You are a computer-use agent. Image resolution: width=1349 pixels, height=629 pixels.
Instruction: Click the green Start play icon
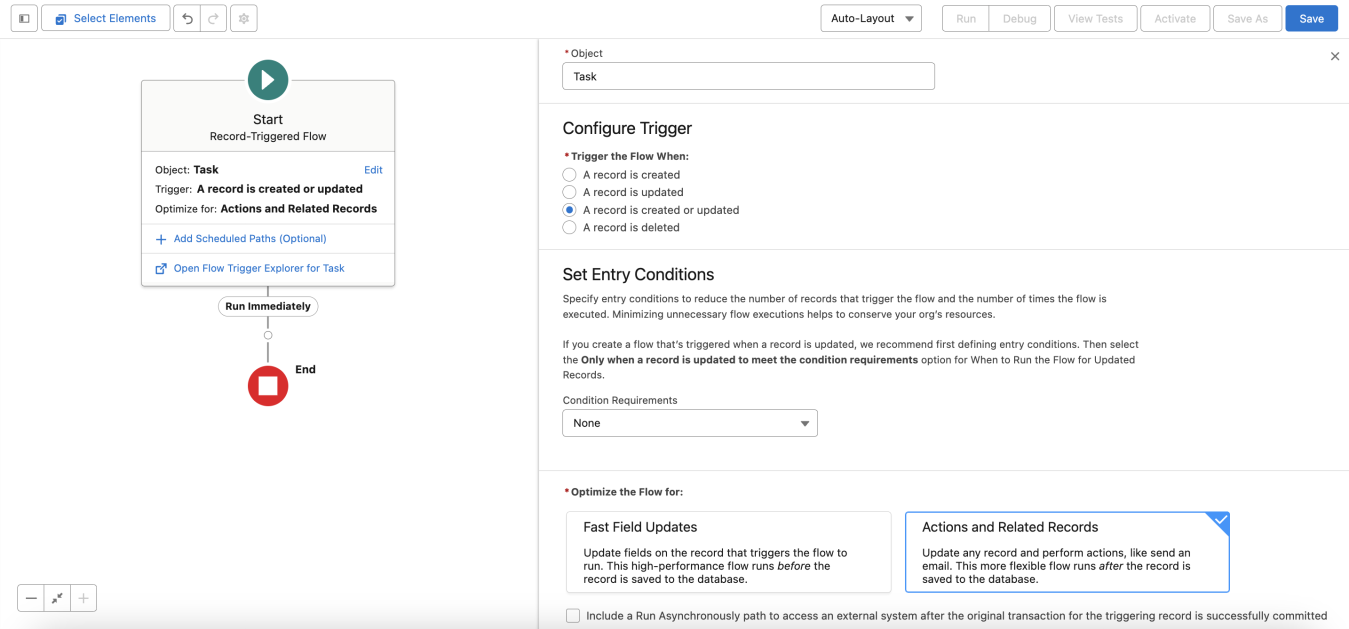click(x=268, y=80)
